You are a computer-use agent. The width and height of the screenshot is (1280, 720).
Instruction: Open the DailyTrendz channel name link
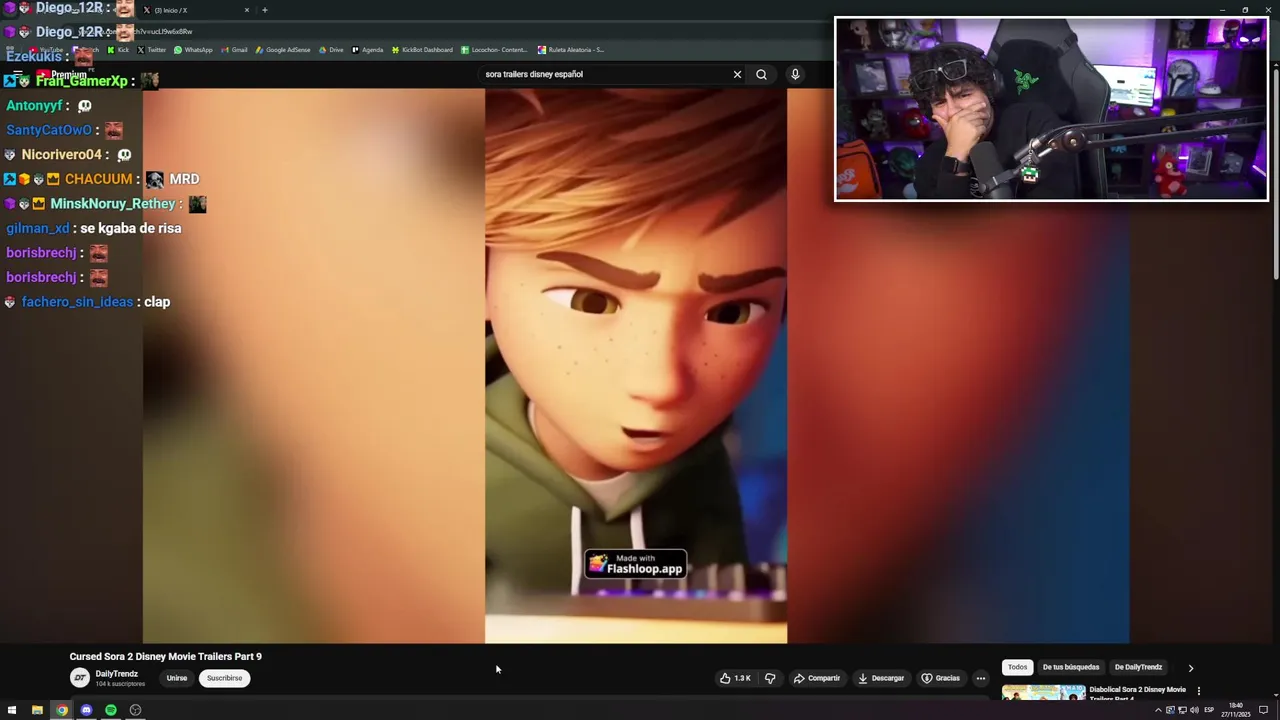point(117,674)
